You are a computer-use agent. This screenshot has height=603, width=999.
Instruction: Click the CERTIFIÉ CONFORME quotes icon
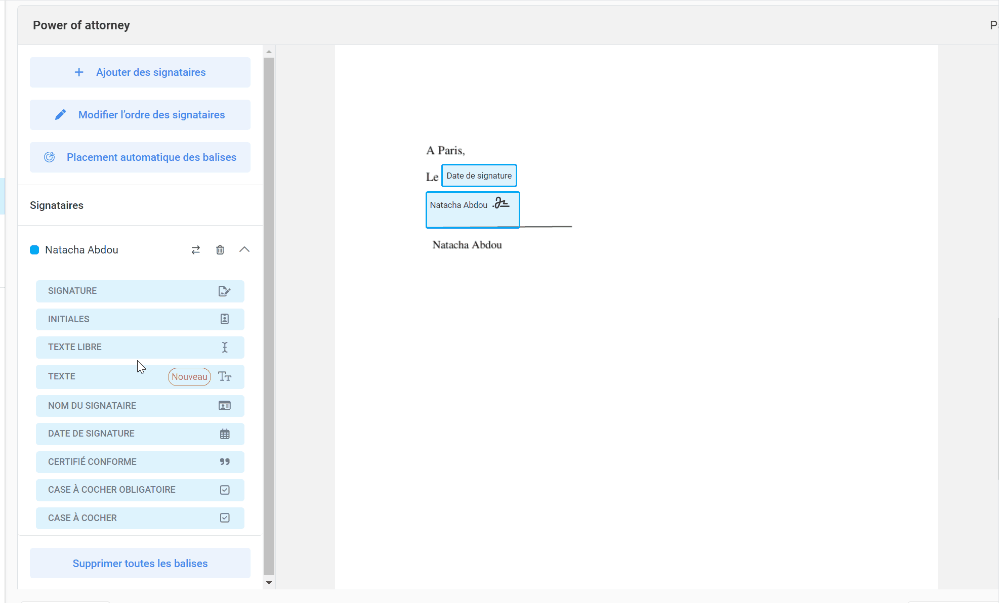[225, 462]
